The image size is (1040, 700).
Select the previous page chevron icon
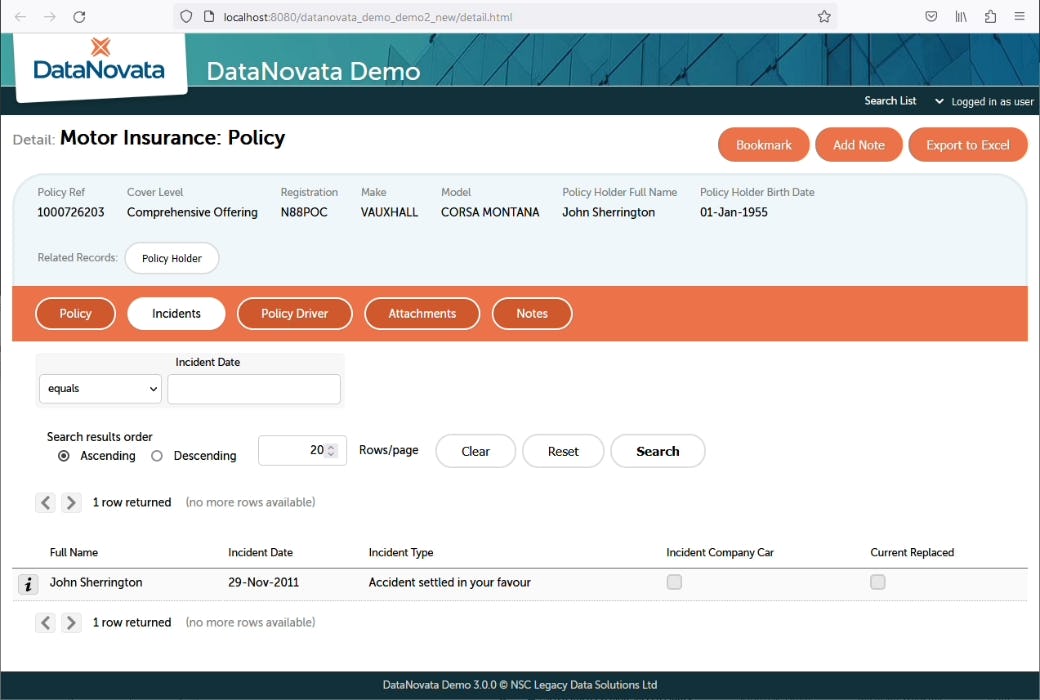click(x=46, y=502)
